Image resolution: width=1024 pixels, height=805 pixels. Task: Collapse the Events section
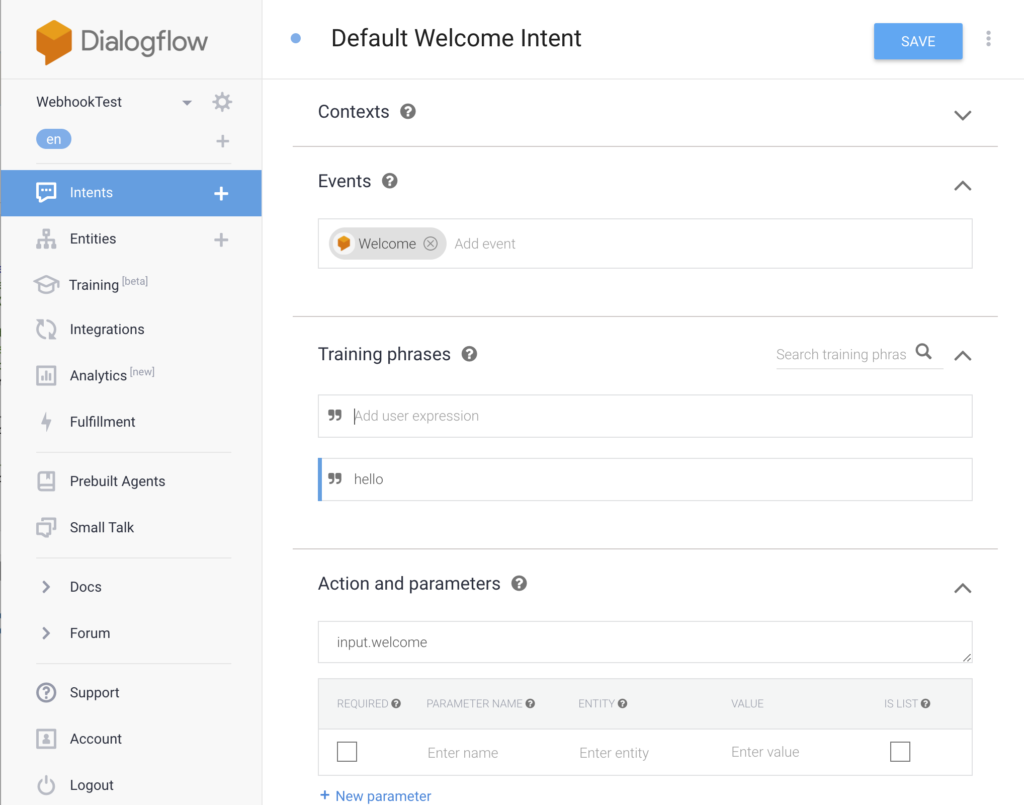click(x=962, y=185)
